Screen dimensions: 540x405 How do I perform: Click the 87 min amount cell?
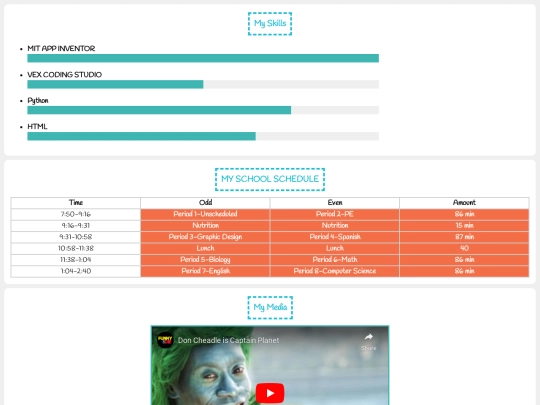tap(464, 237)
